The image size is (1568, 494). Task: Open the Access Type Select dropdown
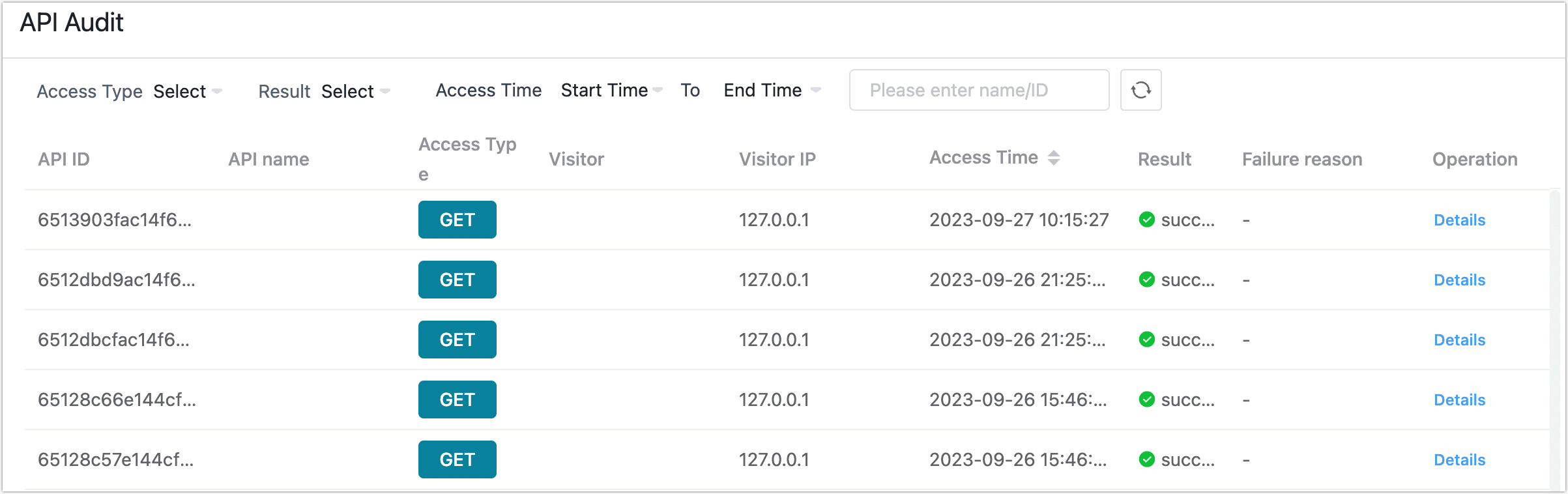[188, 91]
